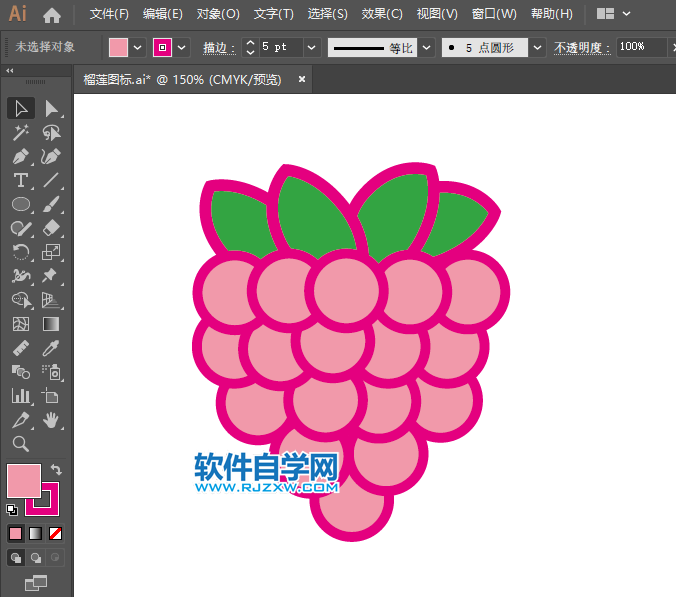Click the 不透明度 opacity panel link
Viewport: 676px width, 597px height.
tap(582, 48)
